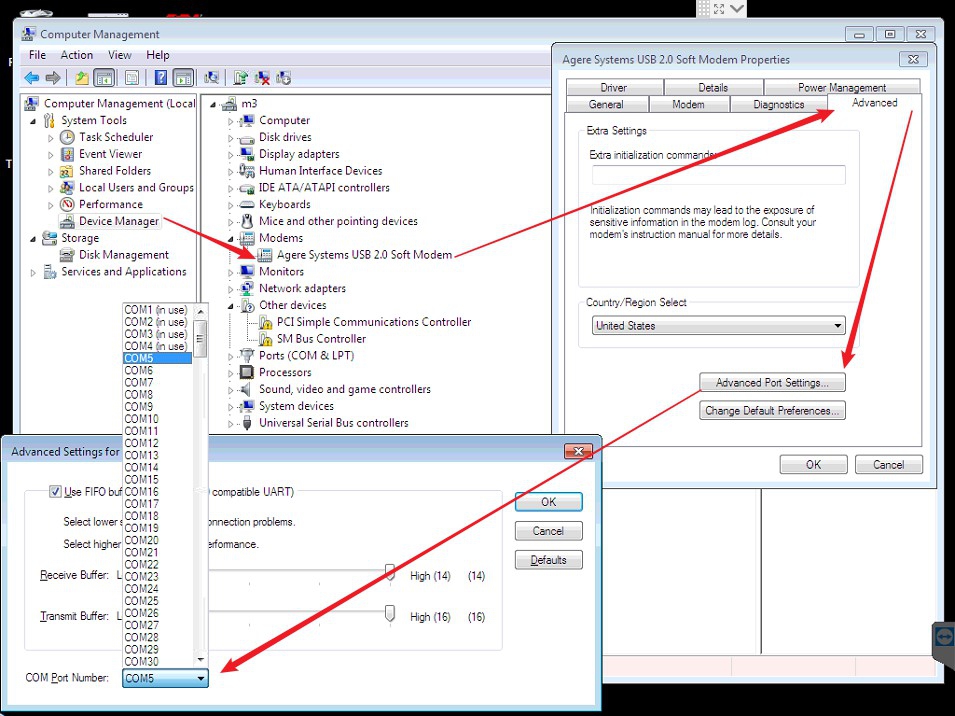Switch to the Diagnostics tab
Image resolution: width=955 pixels, height=716 pixels.
[x=778, y=104]
